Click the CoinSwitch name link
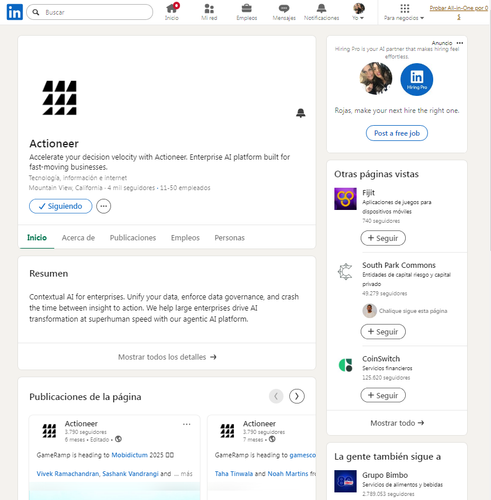The width and height of the screenshot is (491, 500). click(381, 359)
